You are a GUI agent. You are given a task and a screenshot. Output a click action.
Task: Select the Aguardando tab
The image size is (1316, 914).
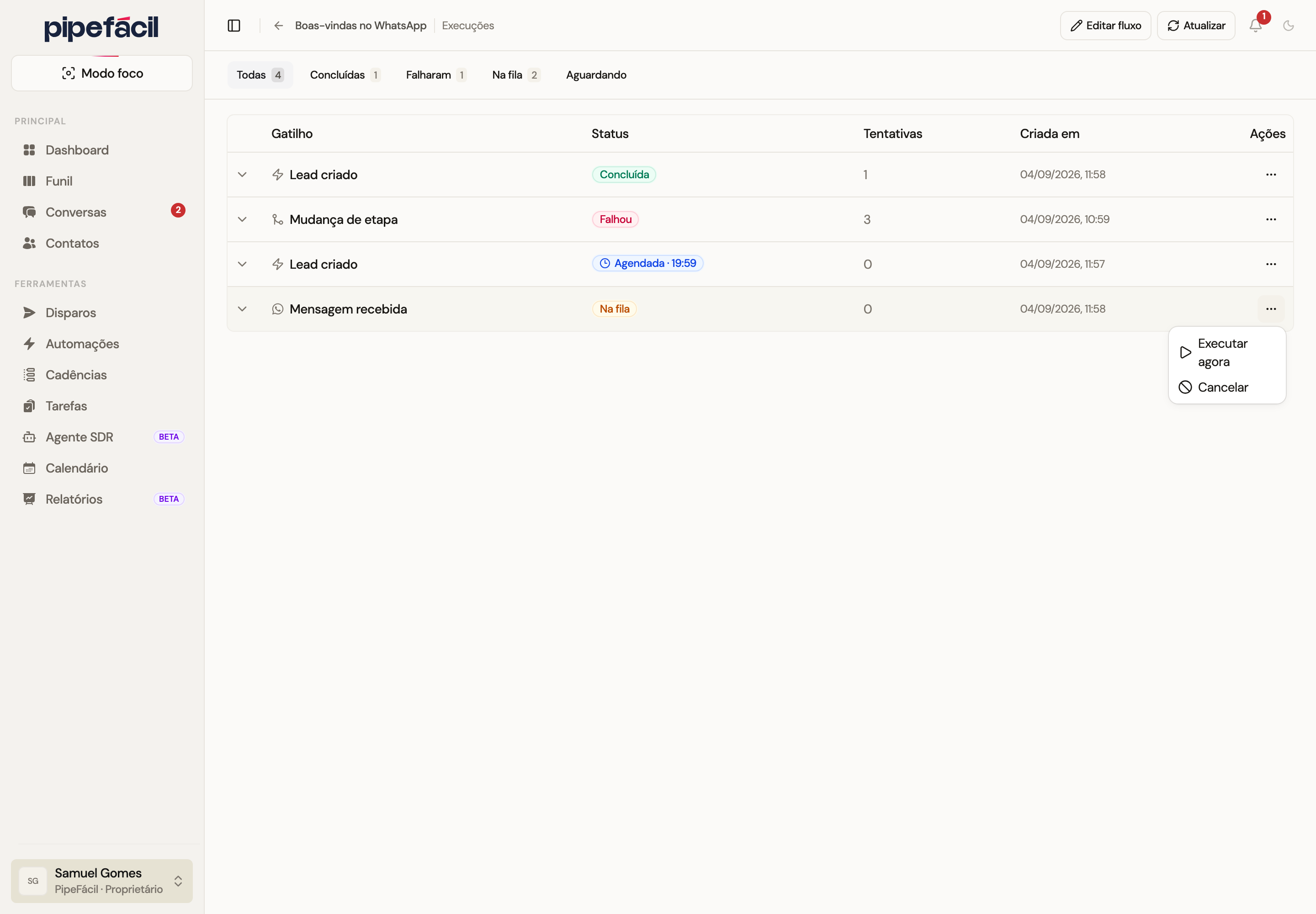(596, 75)
